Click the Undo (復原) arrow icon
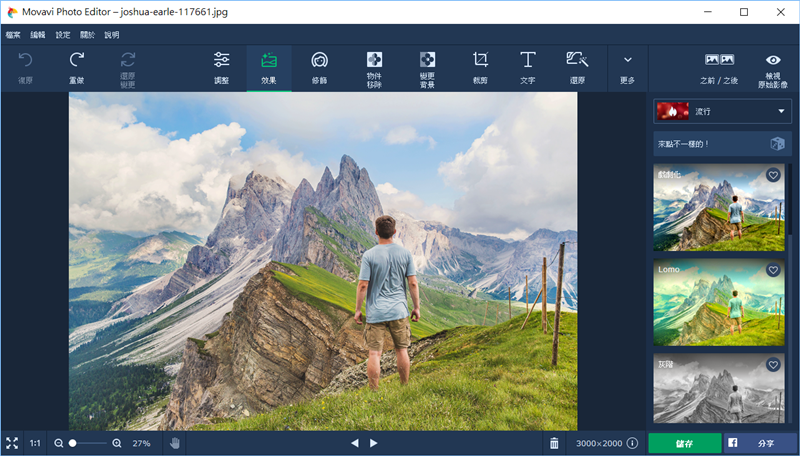Screen dimensions: 800x456 pyautogui.click(x=26, y=60)
